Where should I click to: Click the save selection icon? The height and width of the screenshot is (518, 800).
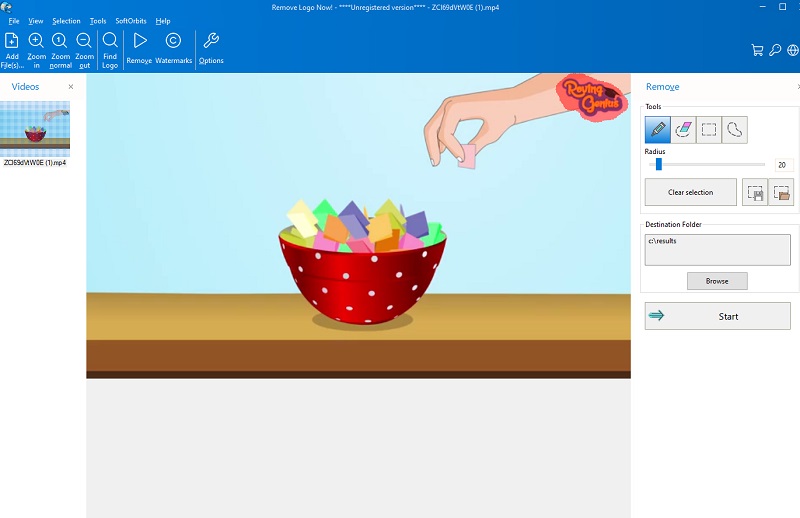pos(755,192)
